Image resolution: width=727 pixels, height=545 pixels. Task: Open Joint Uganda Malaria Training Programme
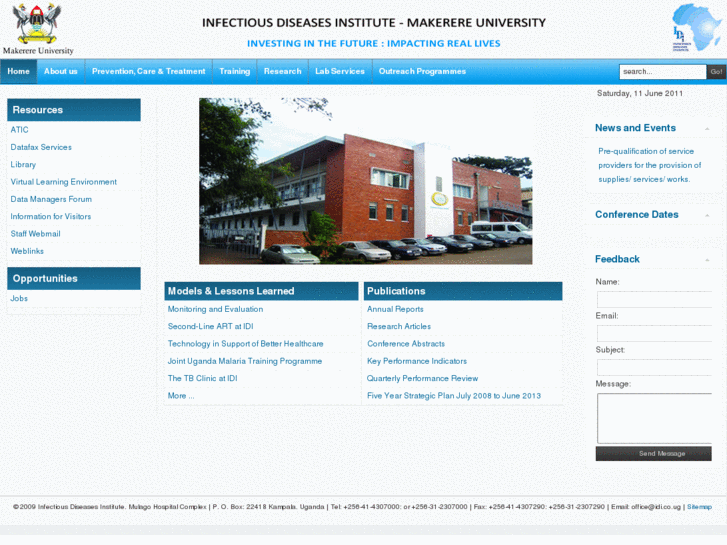pyautogui.click(x=245, y=361)
